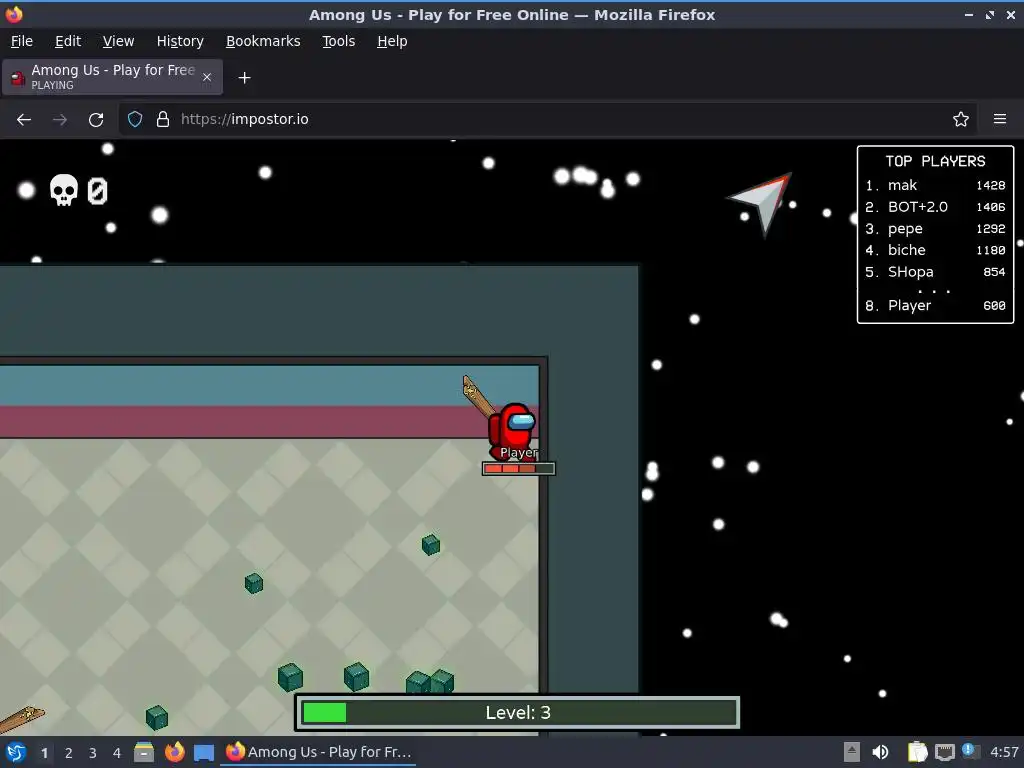Click the wooden stick weapon near player

tap(478, 396)
